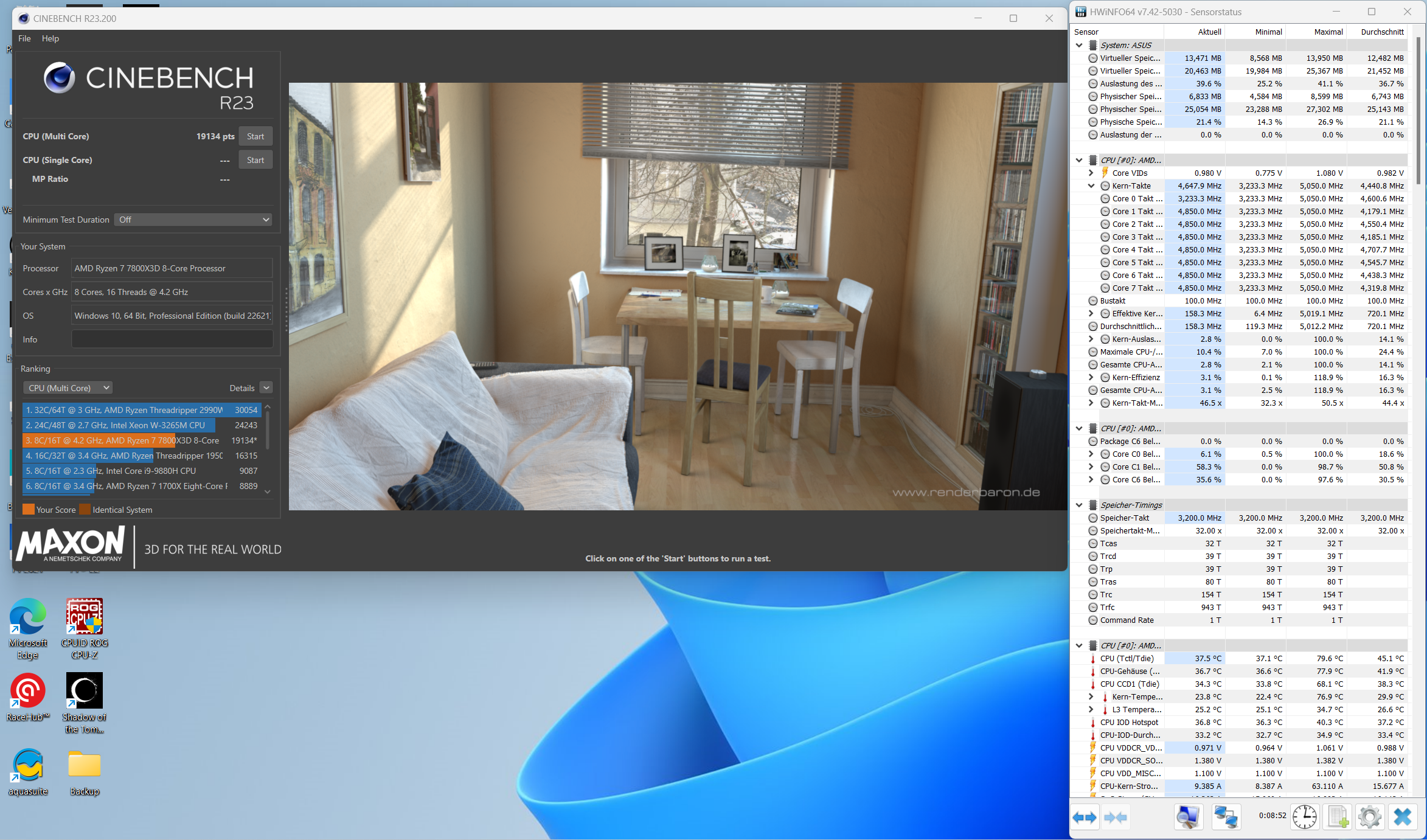Expand the Core C0 Bel... row

(1091, 454)
